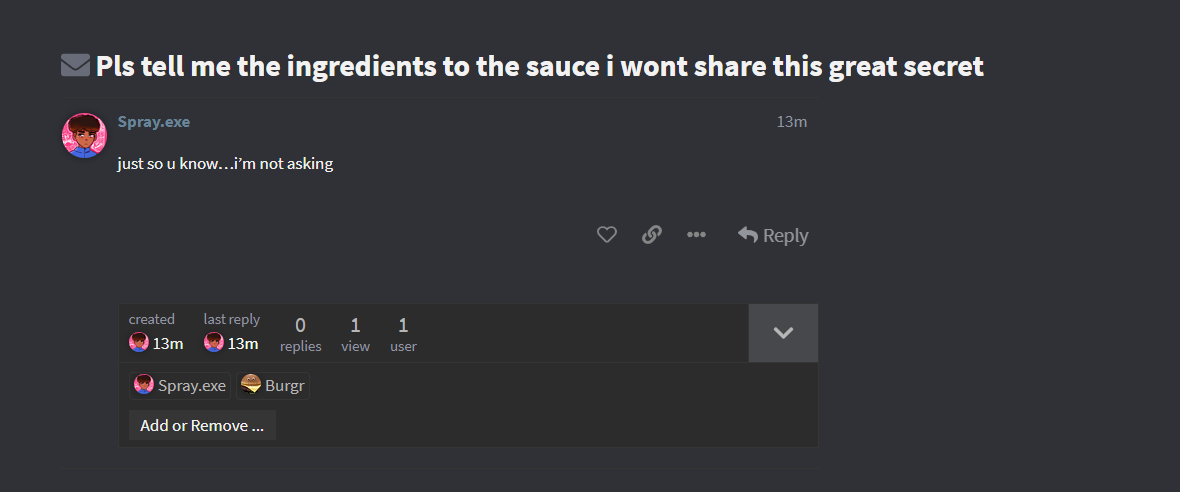
Task: Open the Spray.exe username link on post
Action: click(x=154, y=121)
